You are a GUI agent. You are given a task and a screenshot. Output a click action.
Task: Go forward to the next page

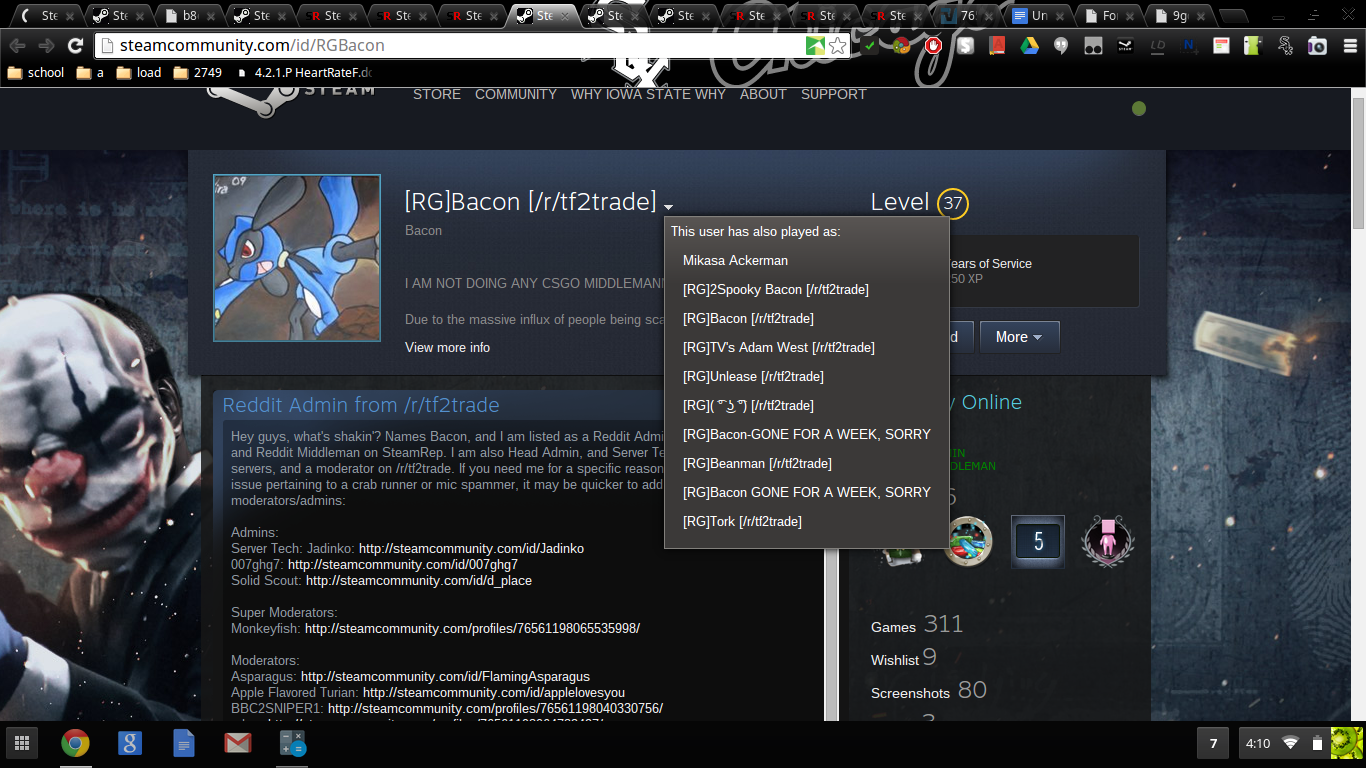[46, 46]
